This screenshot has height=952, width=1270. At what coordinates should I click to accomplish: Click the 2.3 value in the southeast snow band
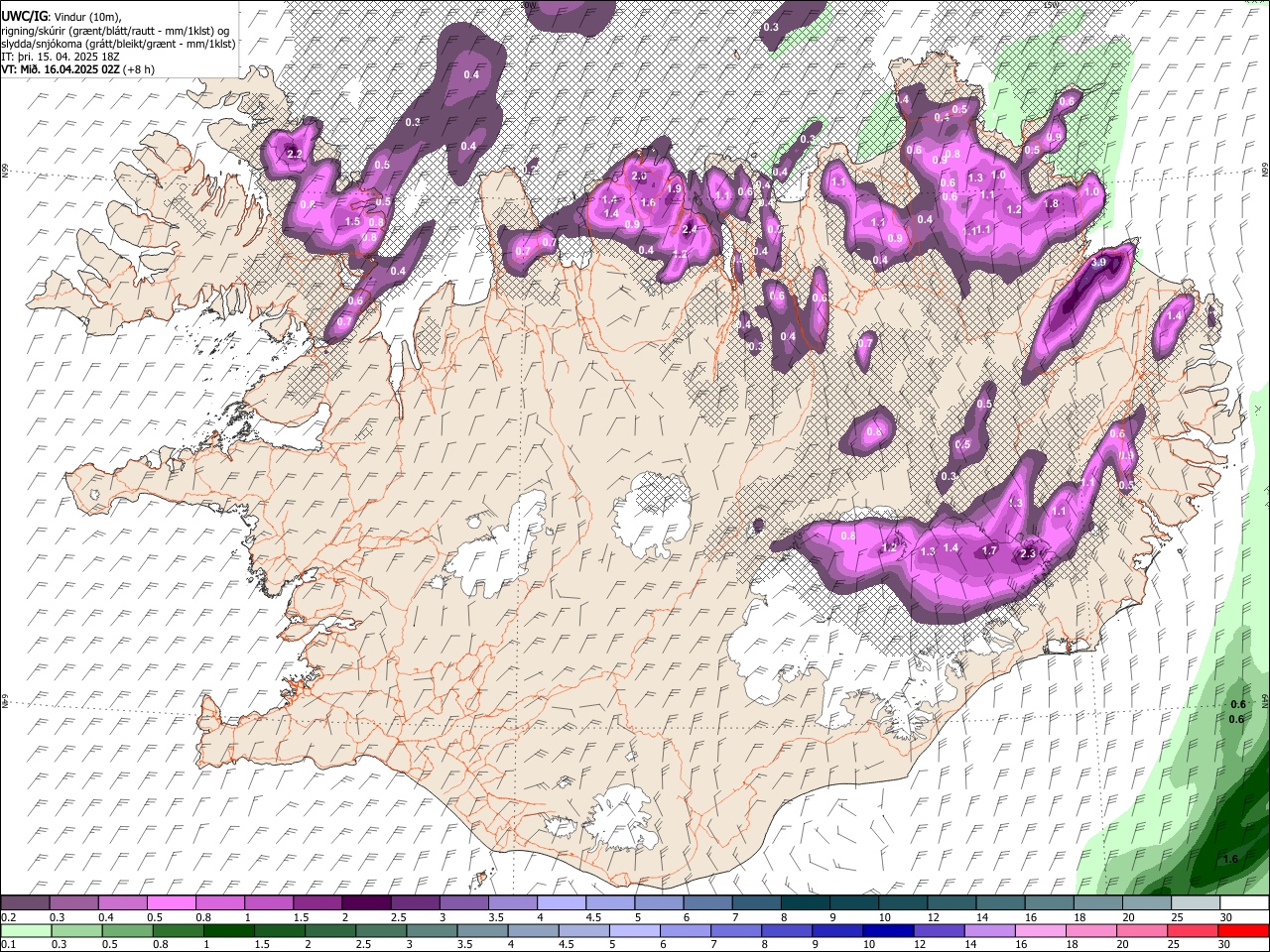(x=1028, y=554)
